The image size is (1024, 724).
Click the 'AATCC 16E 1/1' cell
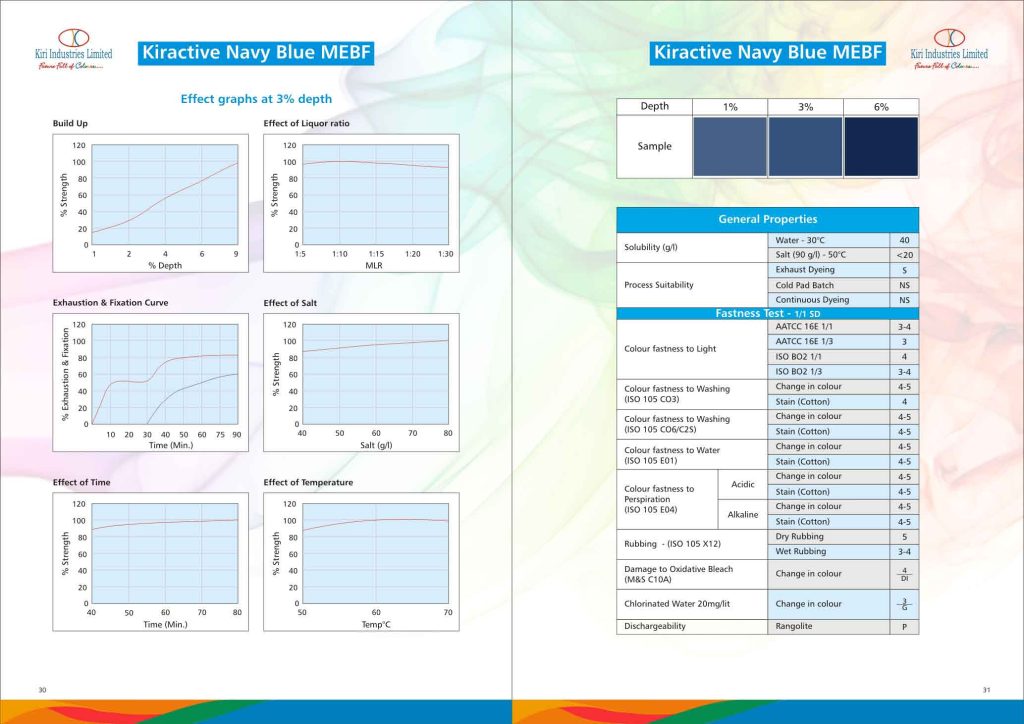[x=829, y=327]
